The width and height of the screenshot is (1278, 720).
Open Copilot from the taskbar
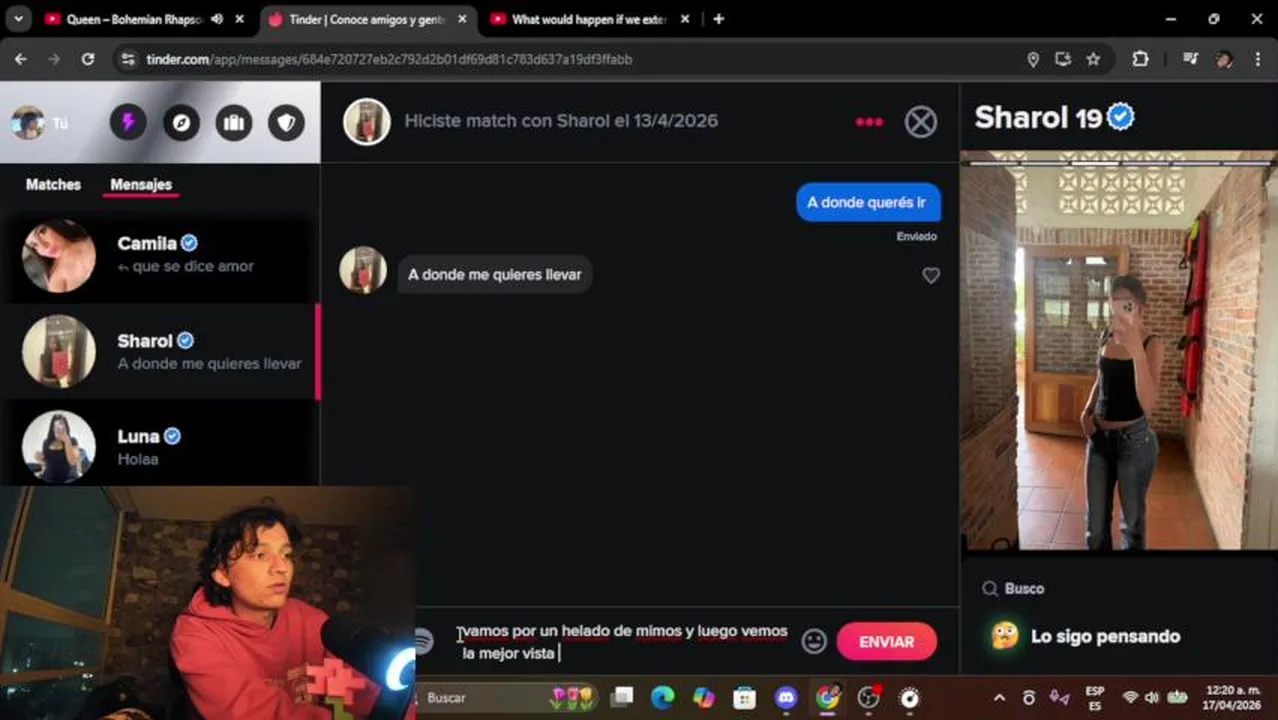tap(703, 697)
